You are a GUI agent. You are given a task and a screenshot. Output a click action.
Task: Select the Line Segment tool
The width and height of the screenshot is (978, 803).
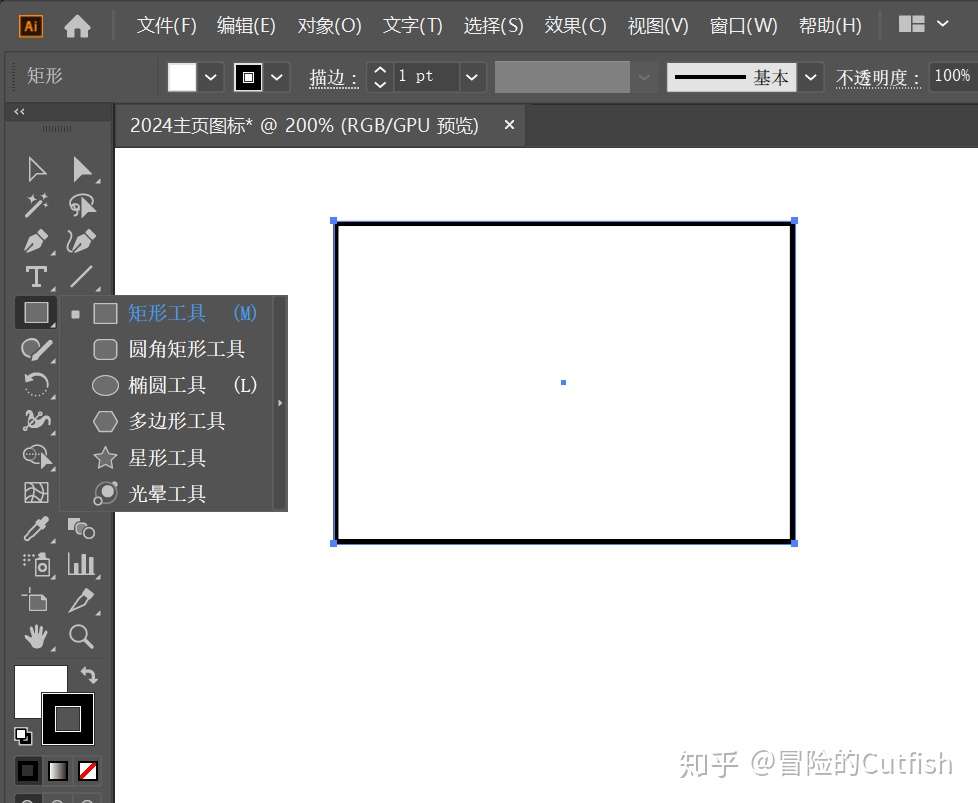tap(82, 277)
